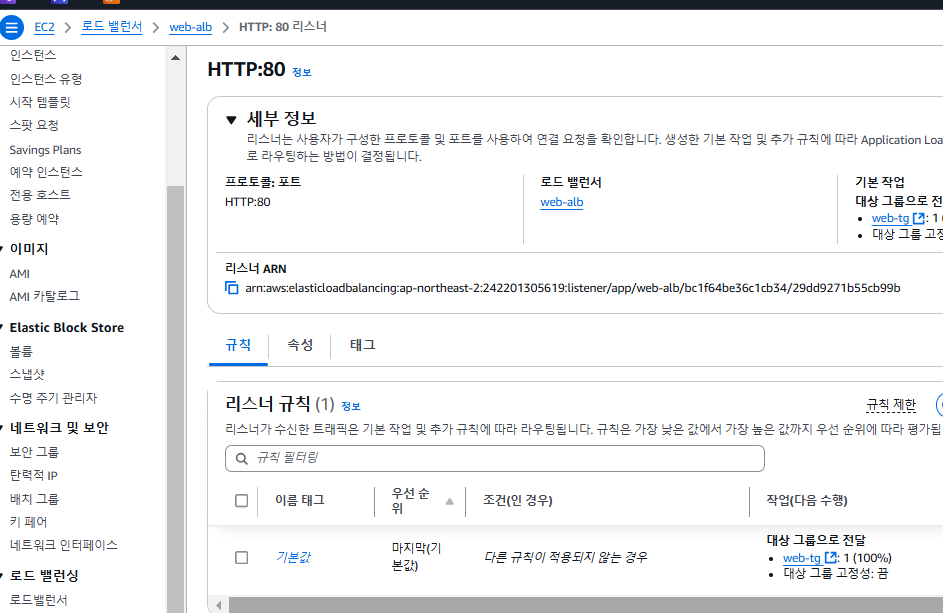Open web-tg link in default action

tap(891, 218)
